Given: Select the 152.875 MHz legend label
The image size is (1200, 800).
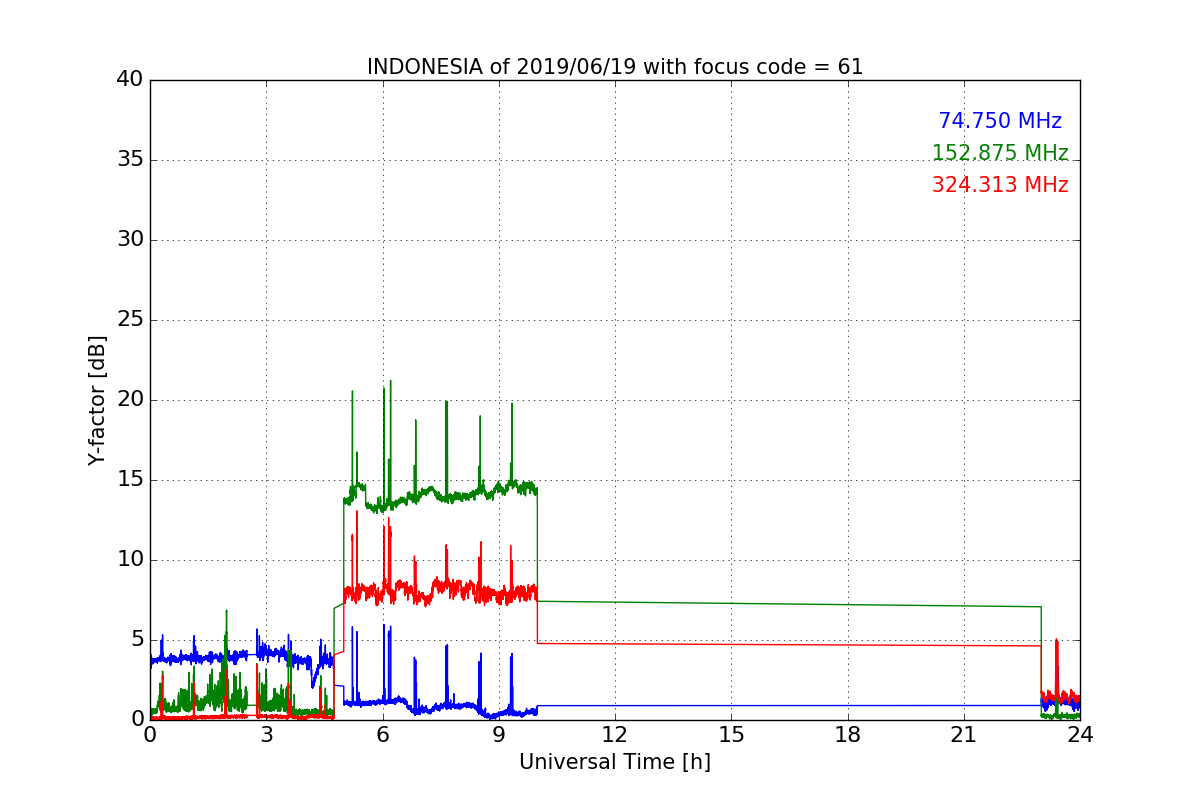Looking at the screenshot, I should 1000,153.
